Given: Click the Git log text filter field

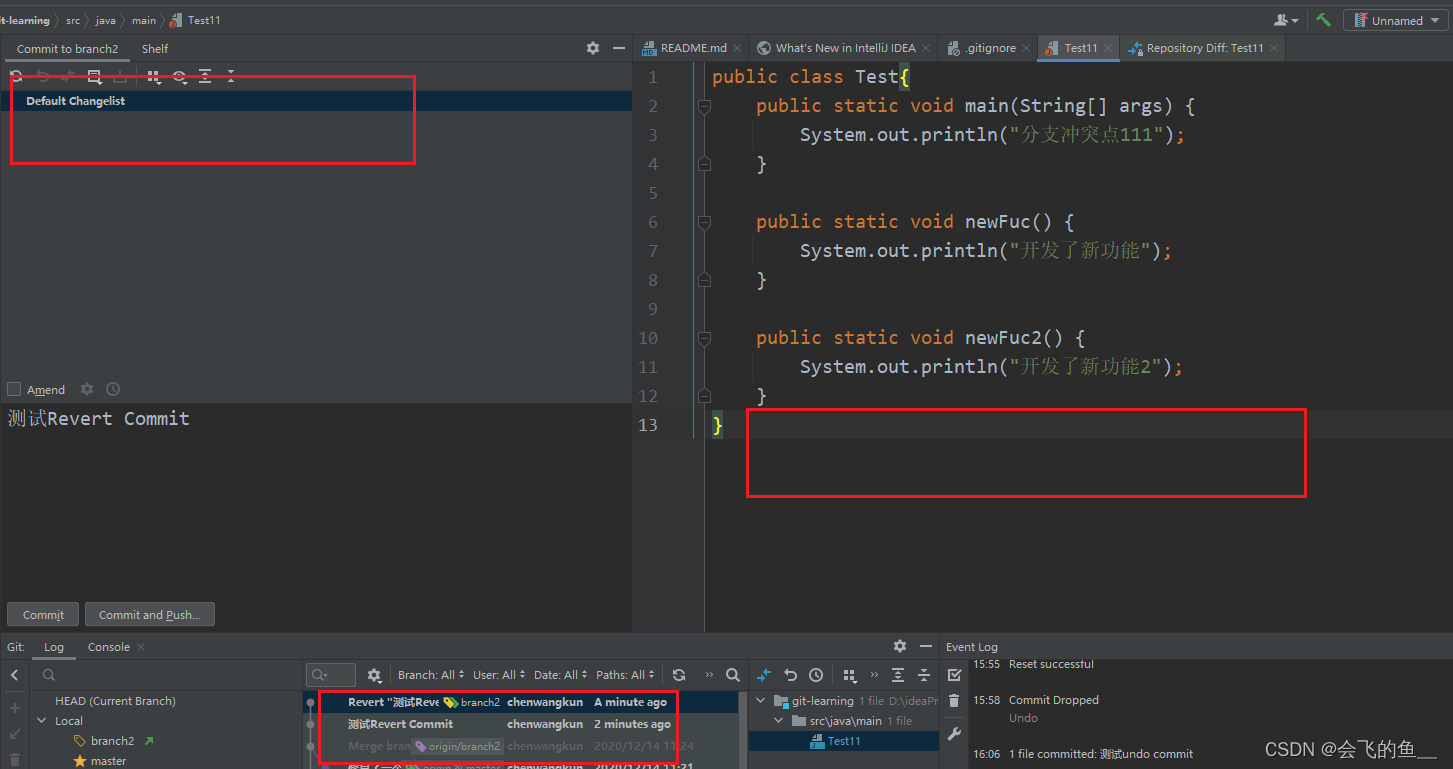Looking at the screenshot, I should pos(331,675).
